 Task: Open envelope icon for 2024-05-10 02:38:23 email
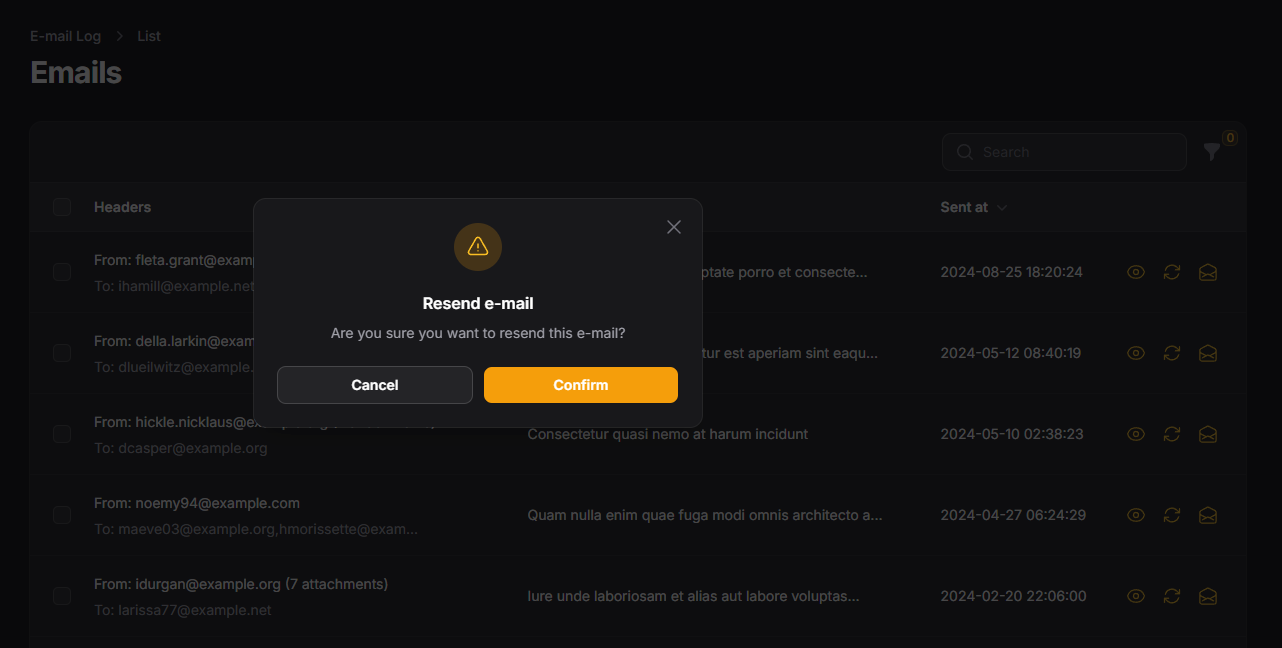click(1208, 434)
